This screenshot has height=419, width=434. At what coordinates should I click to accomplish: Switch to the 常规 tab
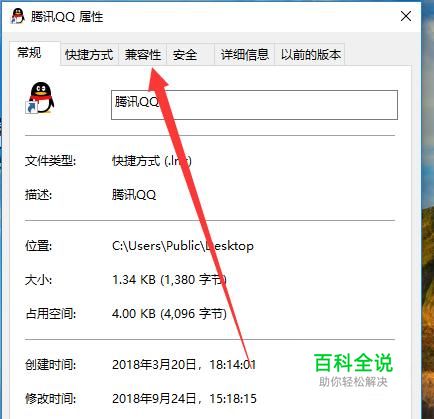pyautogui.click(x=29, y=53)
